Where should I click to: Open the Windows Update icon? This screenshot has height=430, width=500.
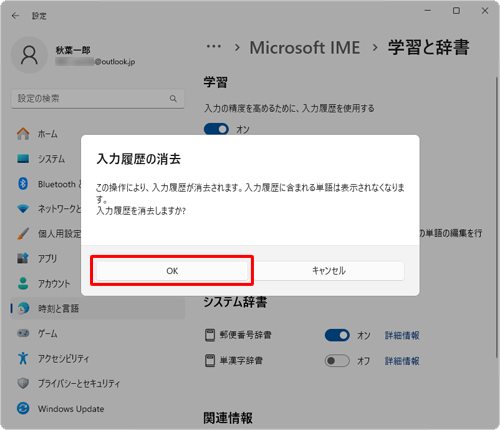coord(23,408)
